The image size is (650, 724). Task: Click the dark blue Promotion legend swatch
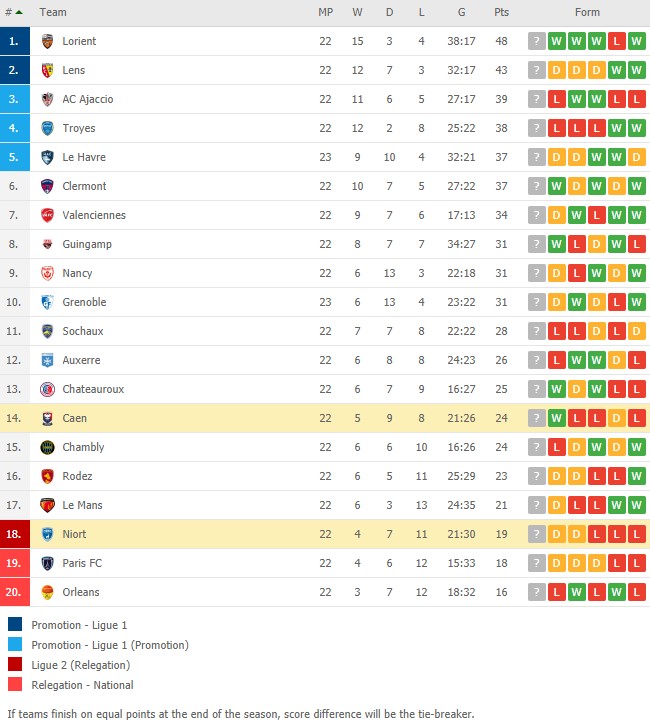[x=15, y=624]
